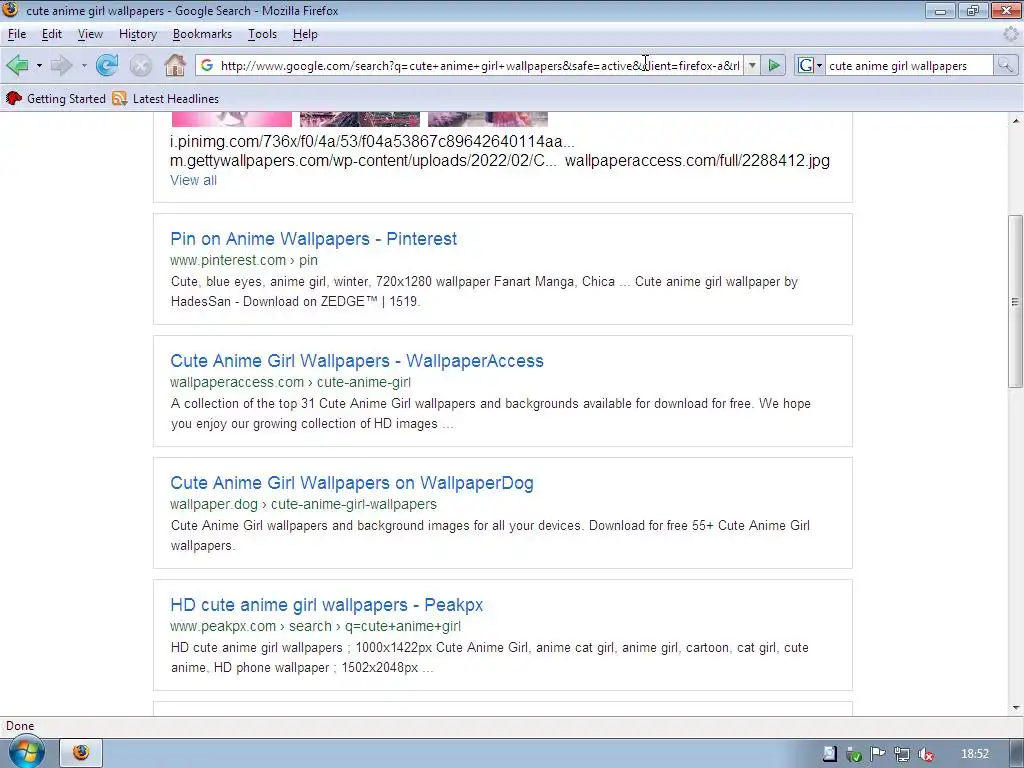Click the View all link
The image size is (1024, 768).
click(x=193, y=180)
